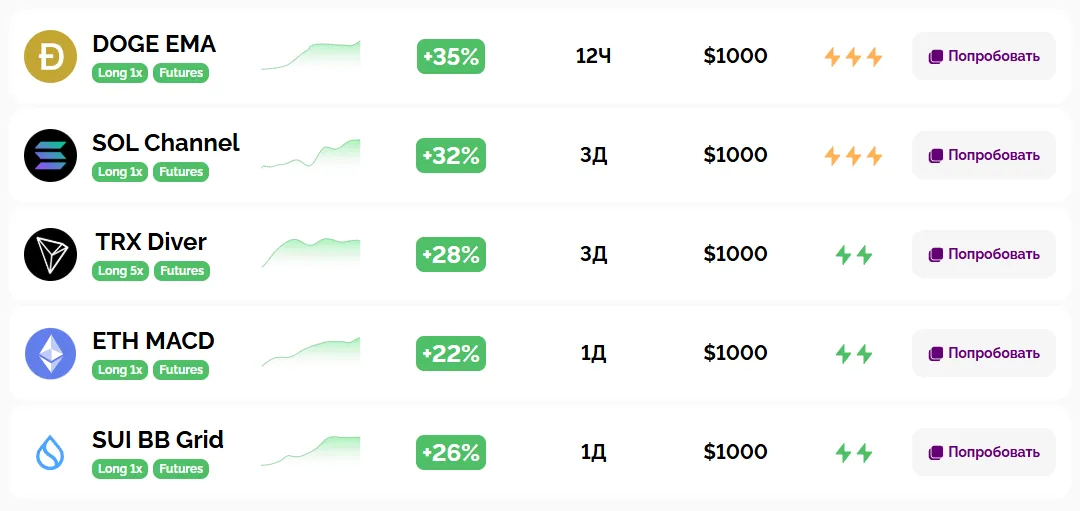1080x511 pixels.
Task: Click the SUI droplet icon
Action: point(50,452)
